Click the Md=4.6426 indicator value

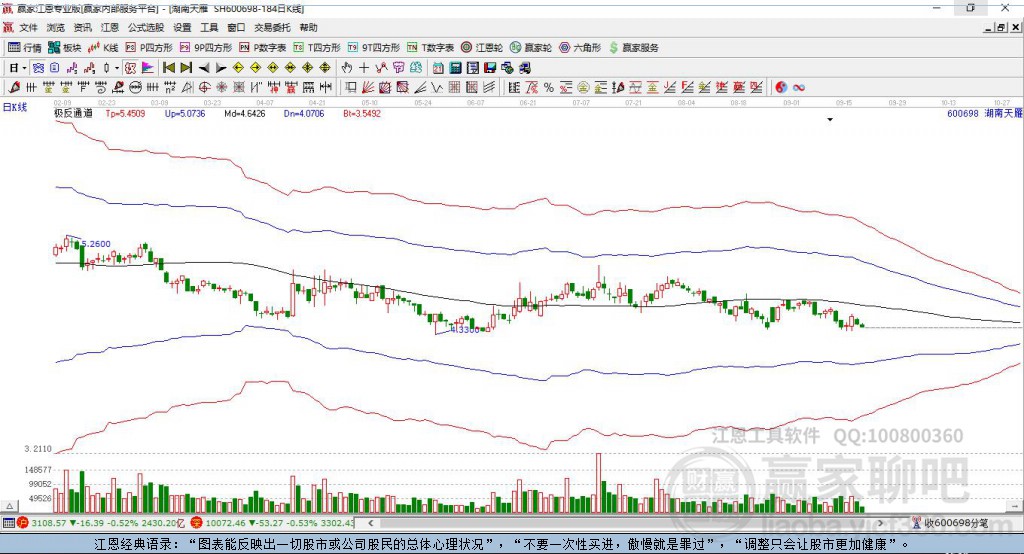[245, 113]
